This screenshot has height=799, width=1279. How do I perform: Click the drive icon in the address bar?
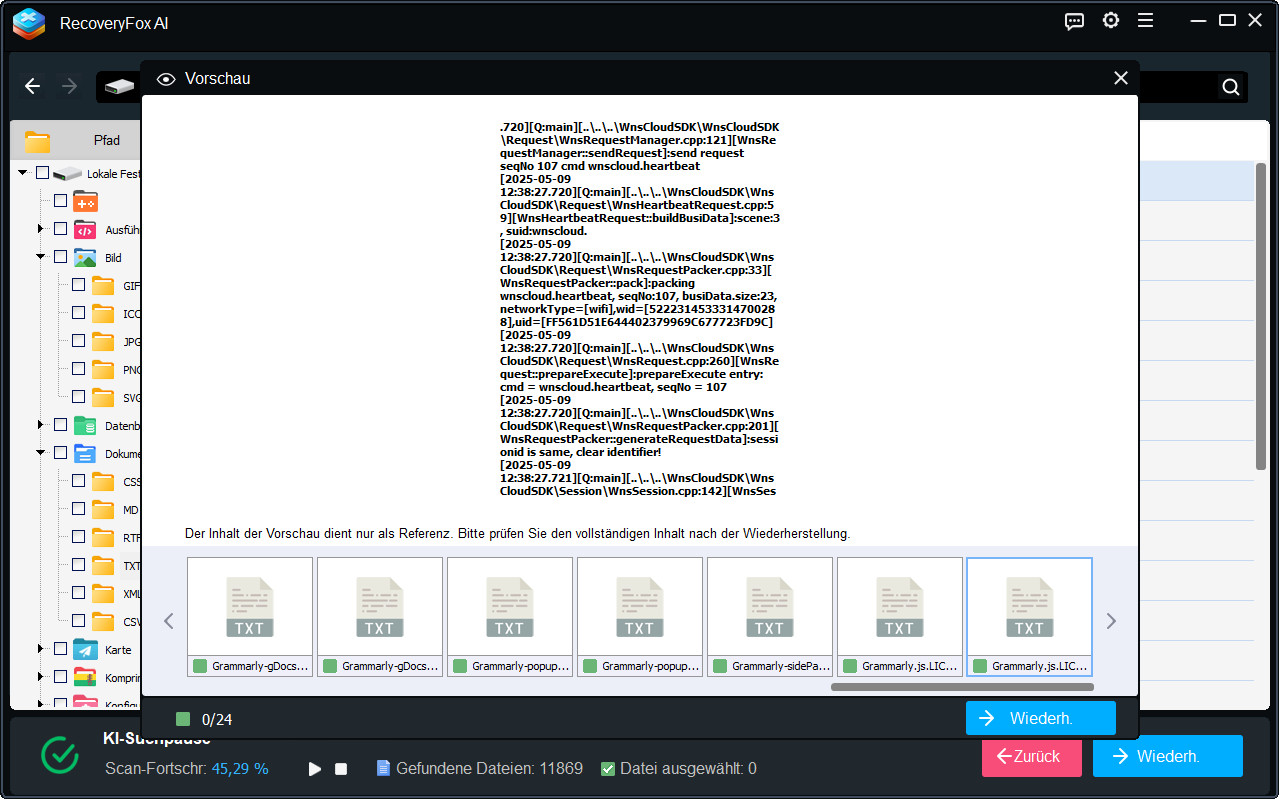click(x=119, y=87)
